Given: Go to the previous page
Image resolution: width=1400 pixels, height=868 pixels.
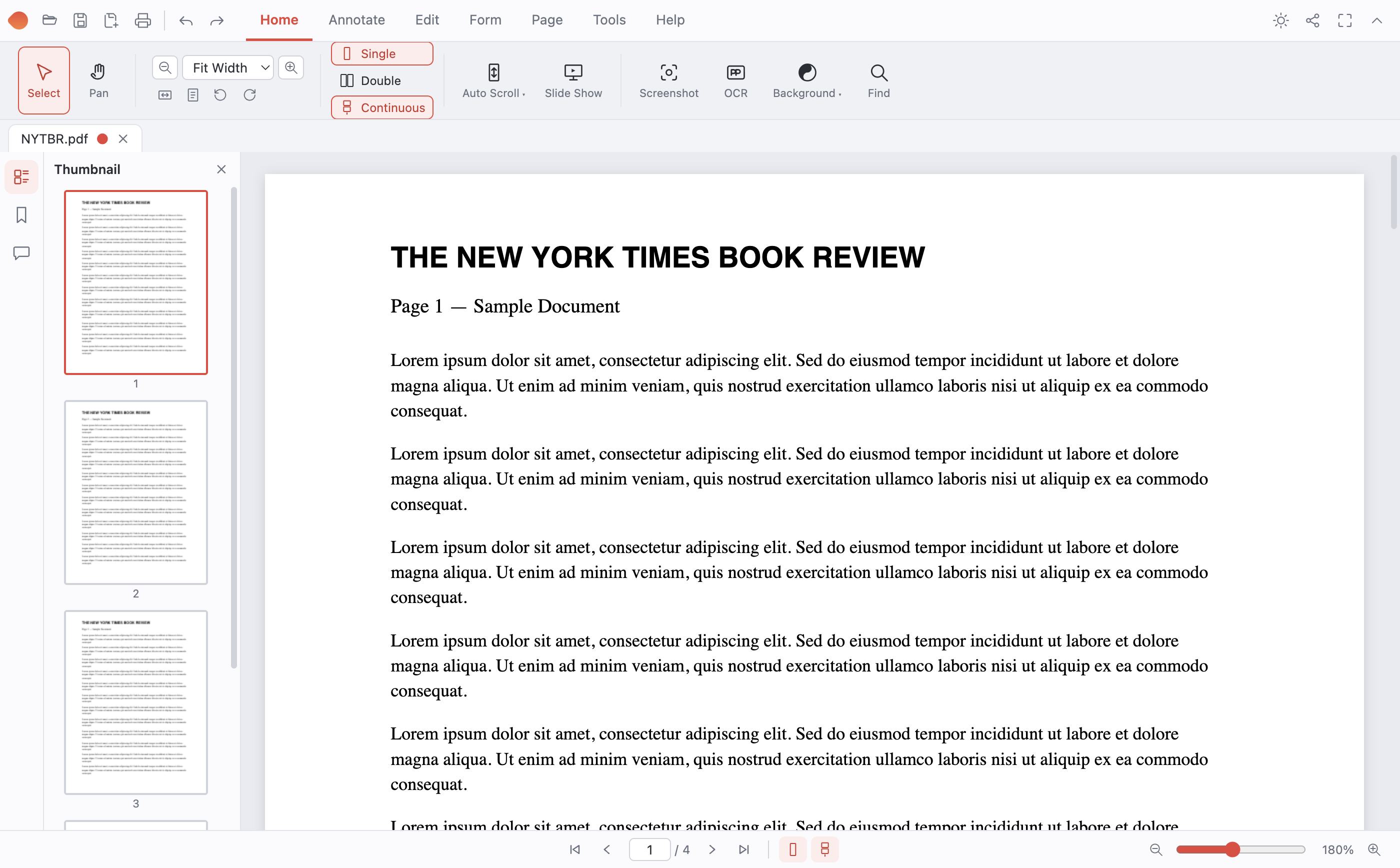Looking at the screenshot, I should 606,849.
